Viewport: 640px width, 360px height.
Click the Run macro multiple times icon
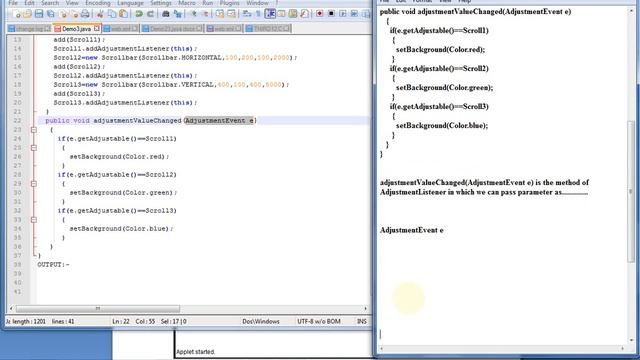pyautogui.click(x=354, y=14)
